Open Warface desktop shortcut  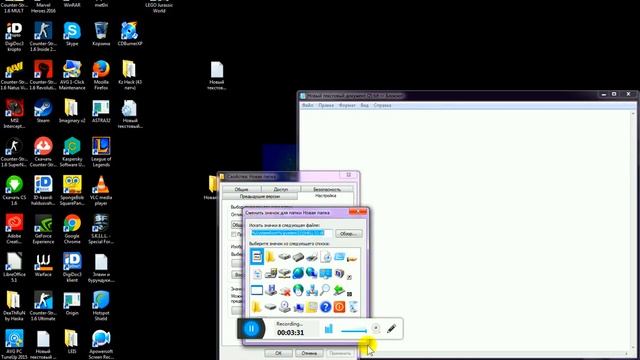click(x=43, y=265)
